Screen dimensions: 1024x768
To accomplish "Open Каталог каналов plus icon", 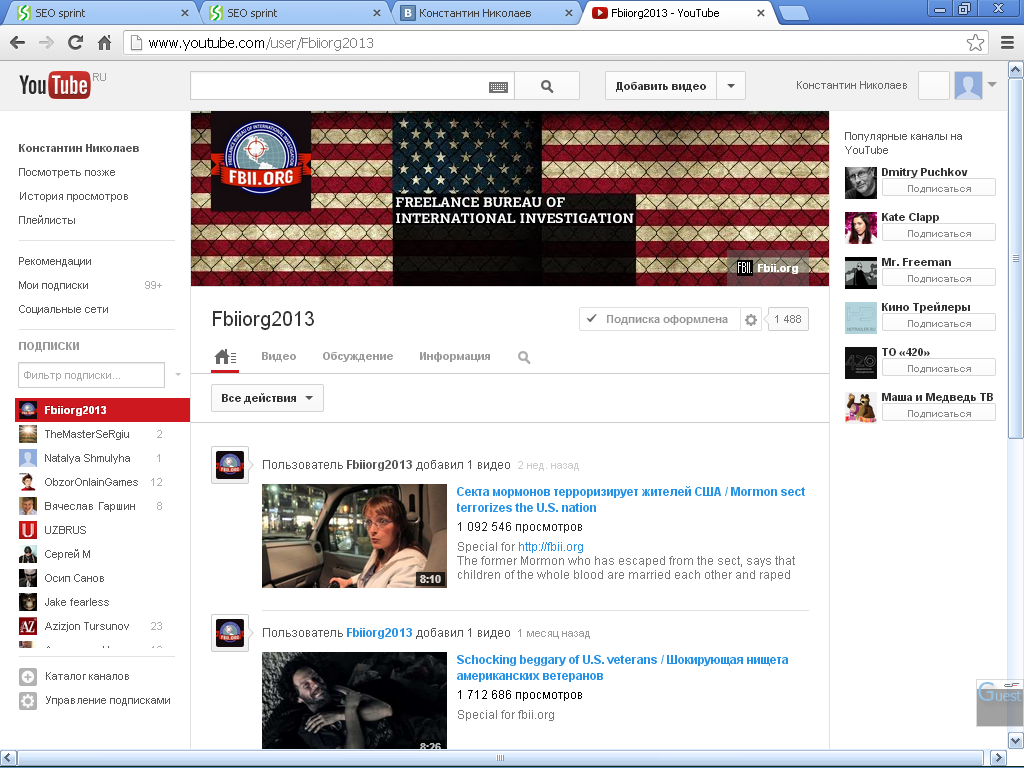I will [27, 677].
